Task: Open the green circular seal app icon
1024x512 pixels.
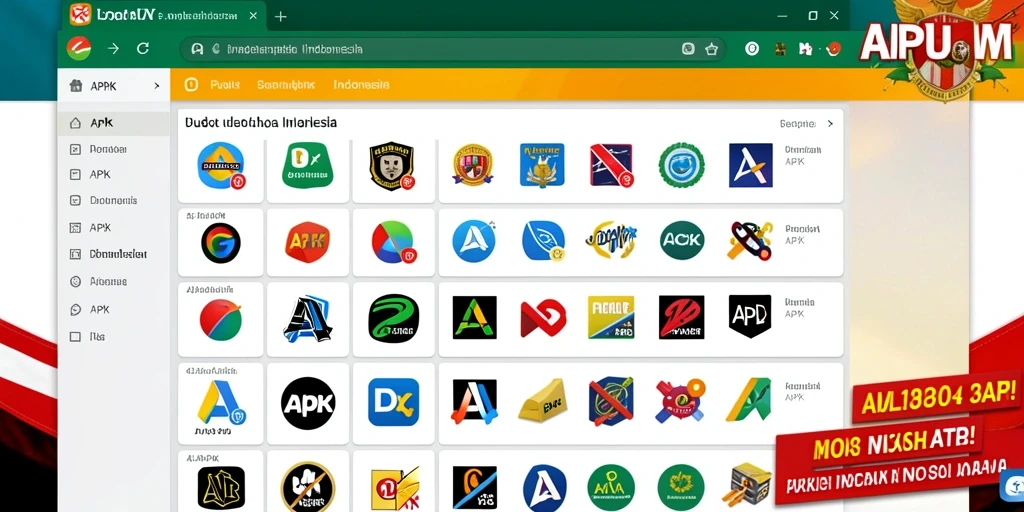Action: (x=682, y=165)
